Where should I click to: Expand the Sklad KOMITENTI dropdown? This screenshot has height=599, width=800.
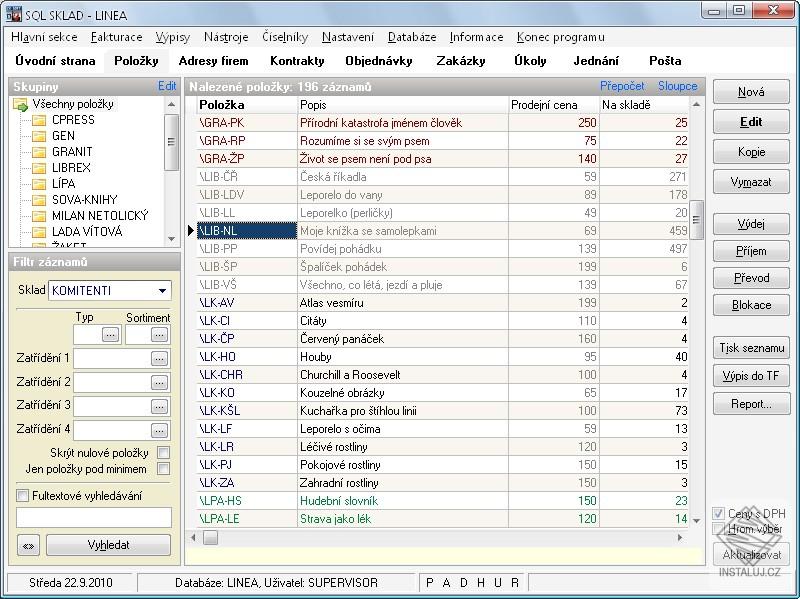click(x=162, y=291)
